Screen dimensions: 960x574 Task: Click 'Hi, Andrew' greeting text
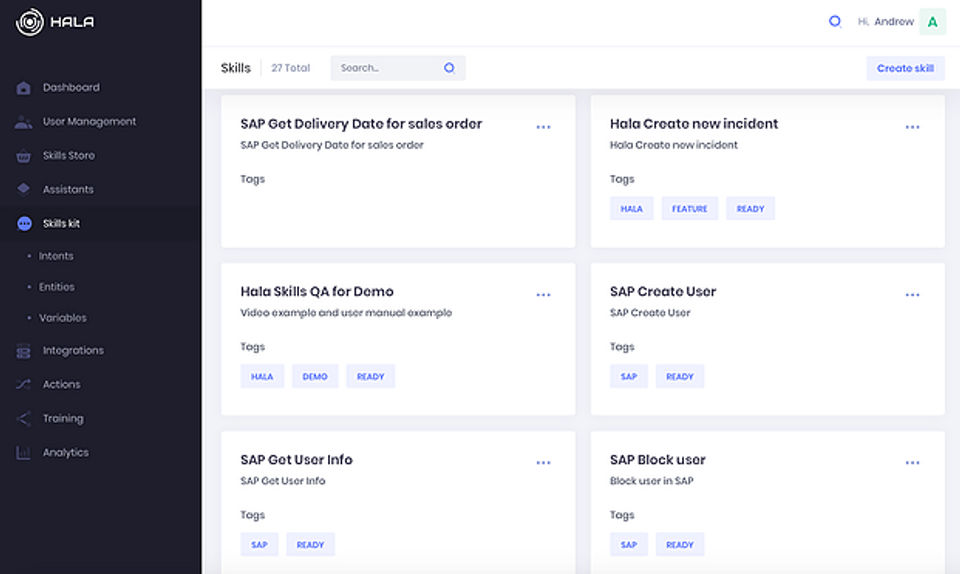point(885,21)
